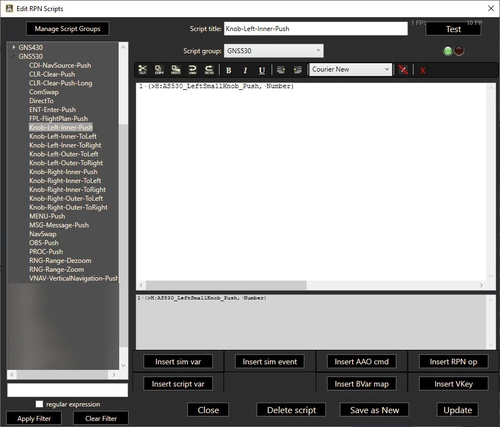Click the Copy icon in editor toolbar
Screen dimensions: 500x427
159,69
